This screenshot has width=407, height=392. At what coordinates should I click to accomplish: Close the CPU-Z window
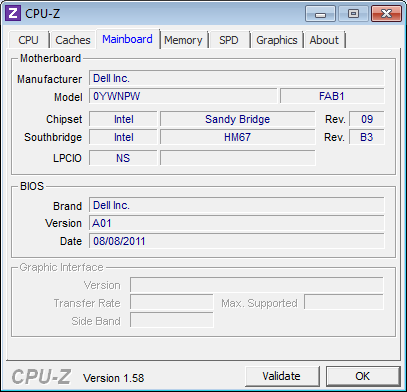point(386,14)
